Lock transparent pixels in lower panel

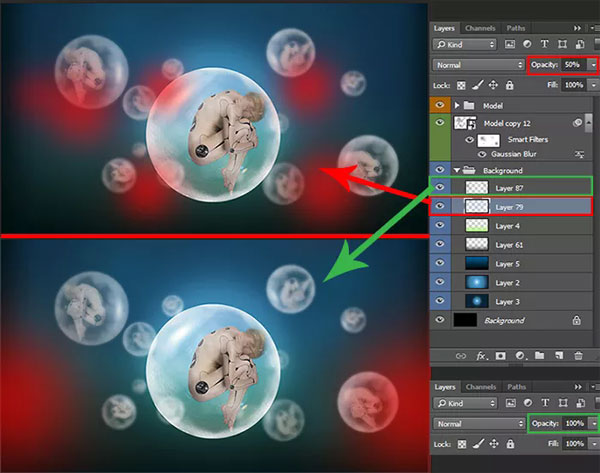[x=462, y=444]
